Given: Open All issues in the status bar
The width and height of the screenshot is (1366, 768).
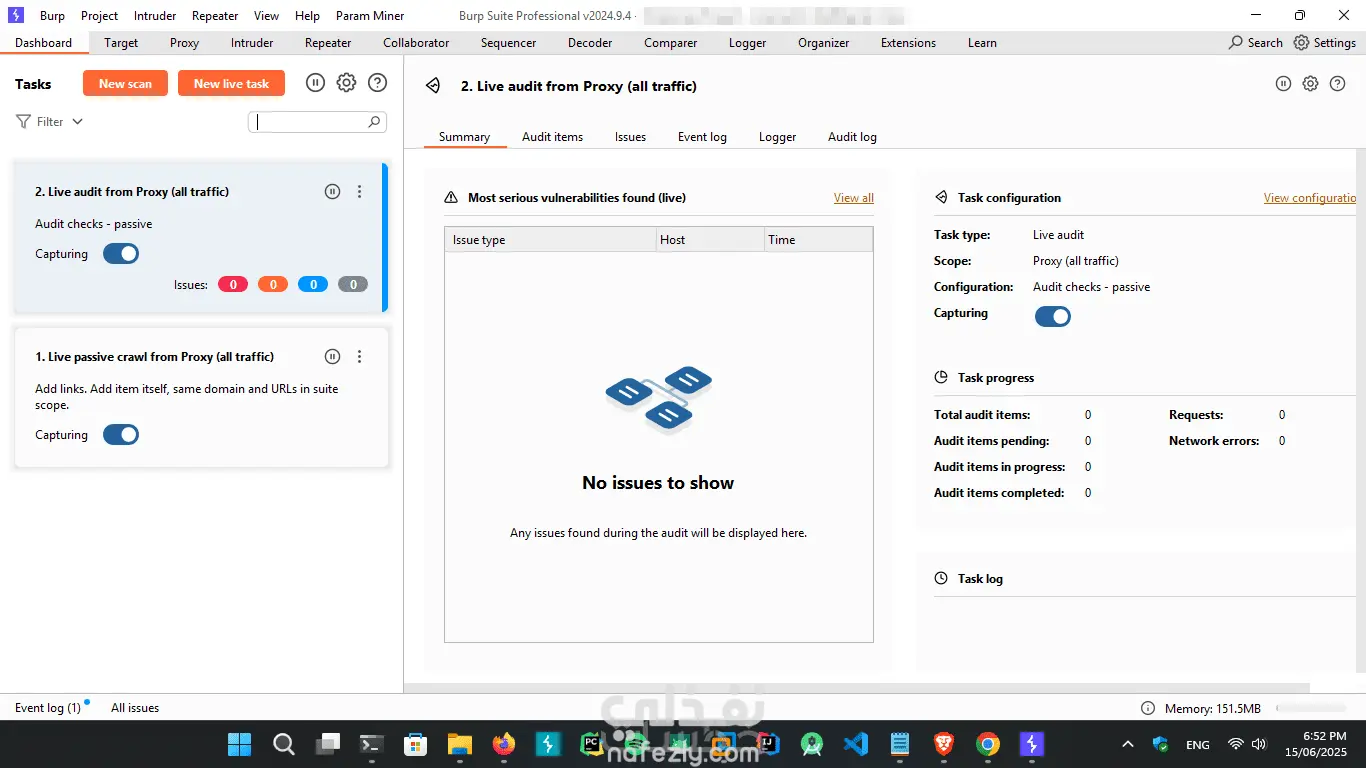Looking at the screenshot, I should coord(135,708).
